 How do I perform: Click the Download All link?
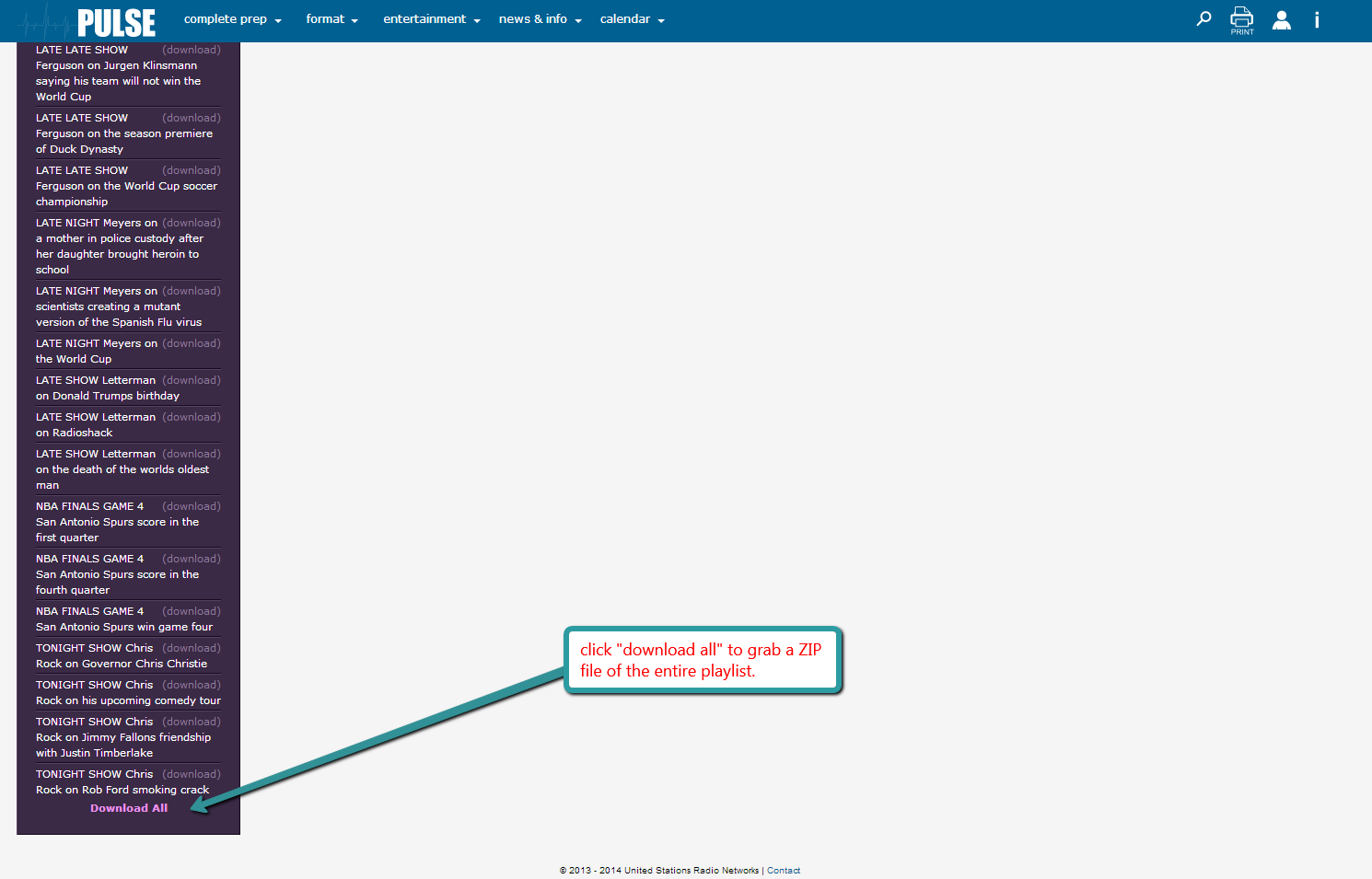(129, 808)
